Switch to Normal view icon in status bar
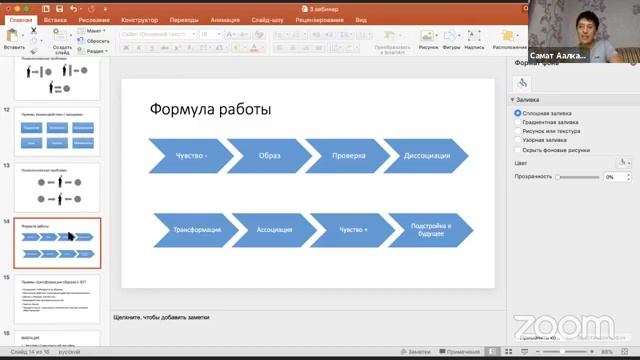 [492, 351]
